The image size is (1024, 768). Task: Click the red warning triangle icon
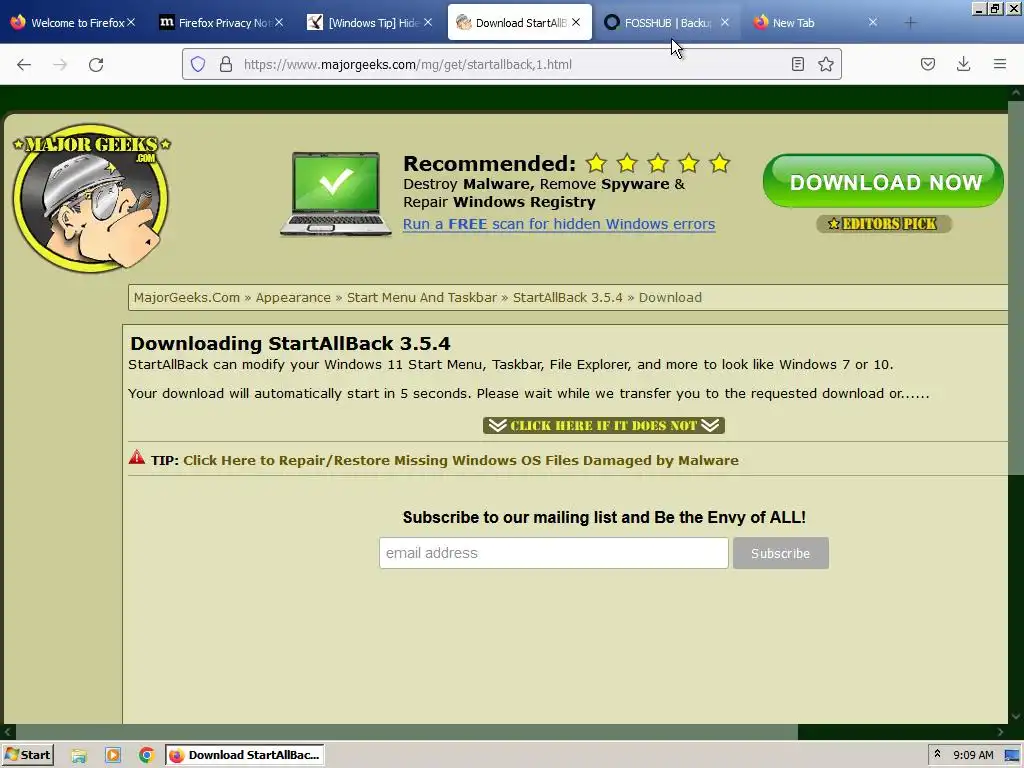tap(137, 458)
